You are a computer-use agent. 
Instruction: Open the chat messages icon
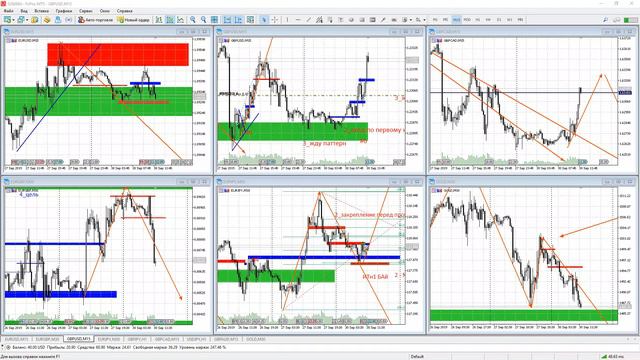coord(616,20)
